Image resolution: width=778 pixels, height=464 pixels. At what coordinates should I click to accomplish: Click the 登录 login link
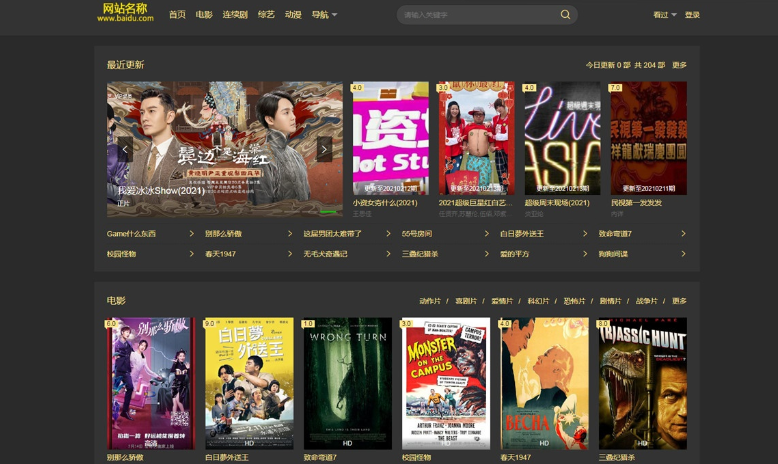coord(692,15)
